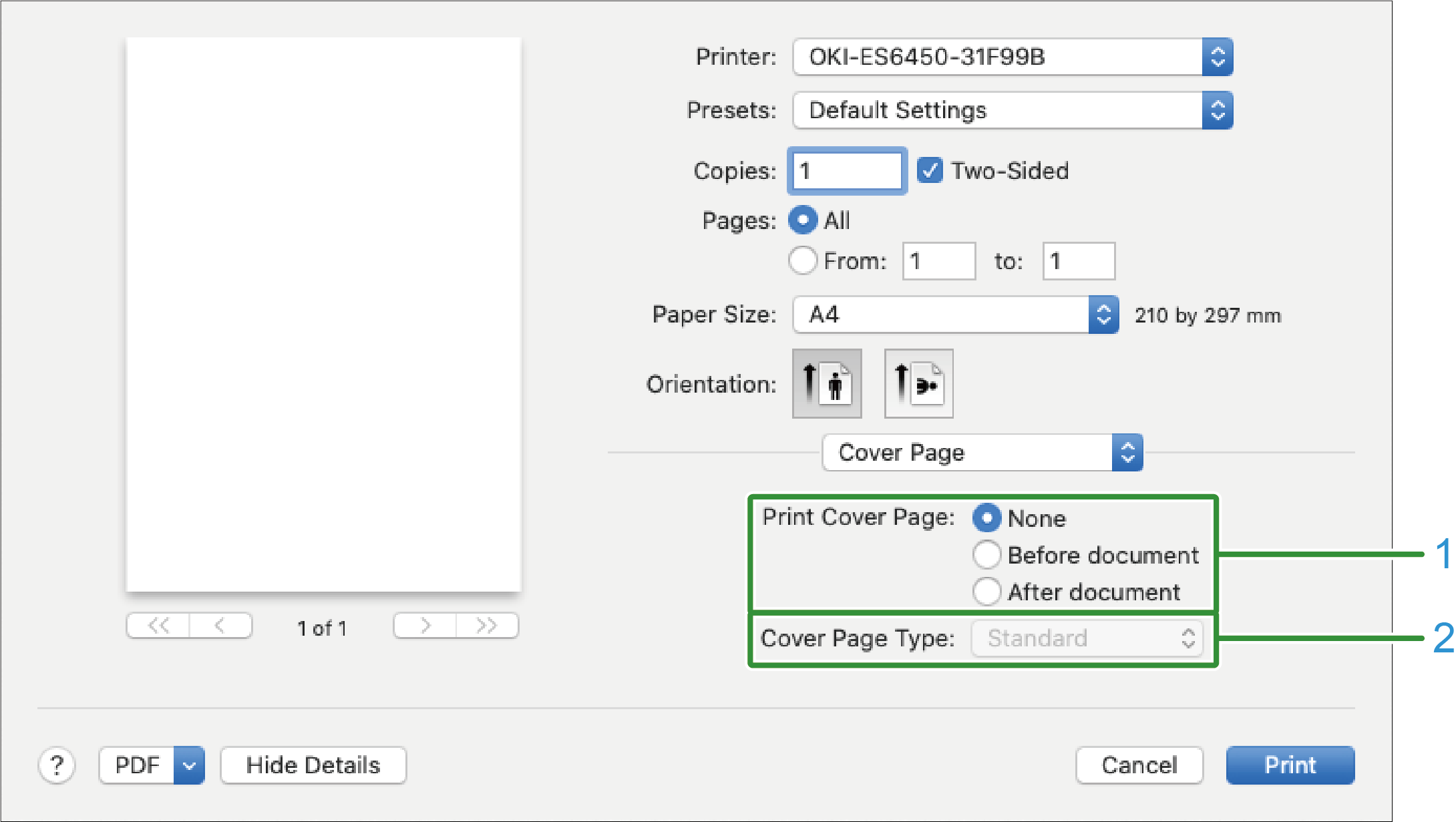
Task: Open the Printer selection dropdown
Action: pyautogui.click(x=1013, y=57)
